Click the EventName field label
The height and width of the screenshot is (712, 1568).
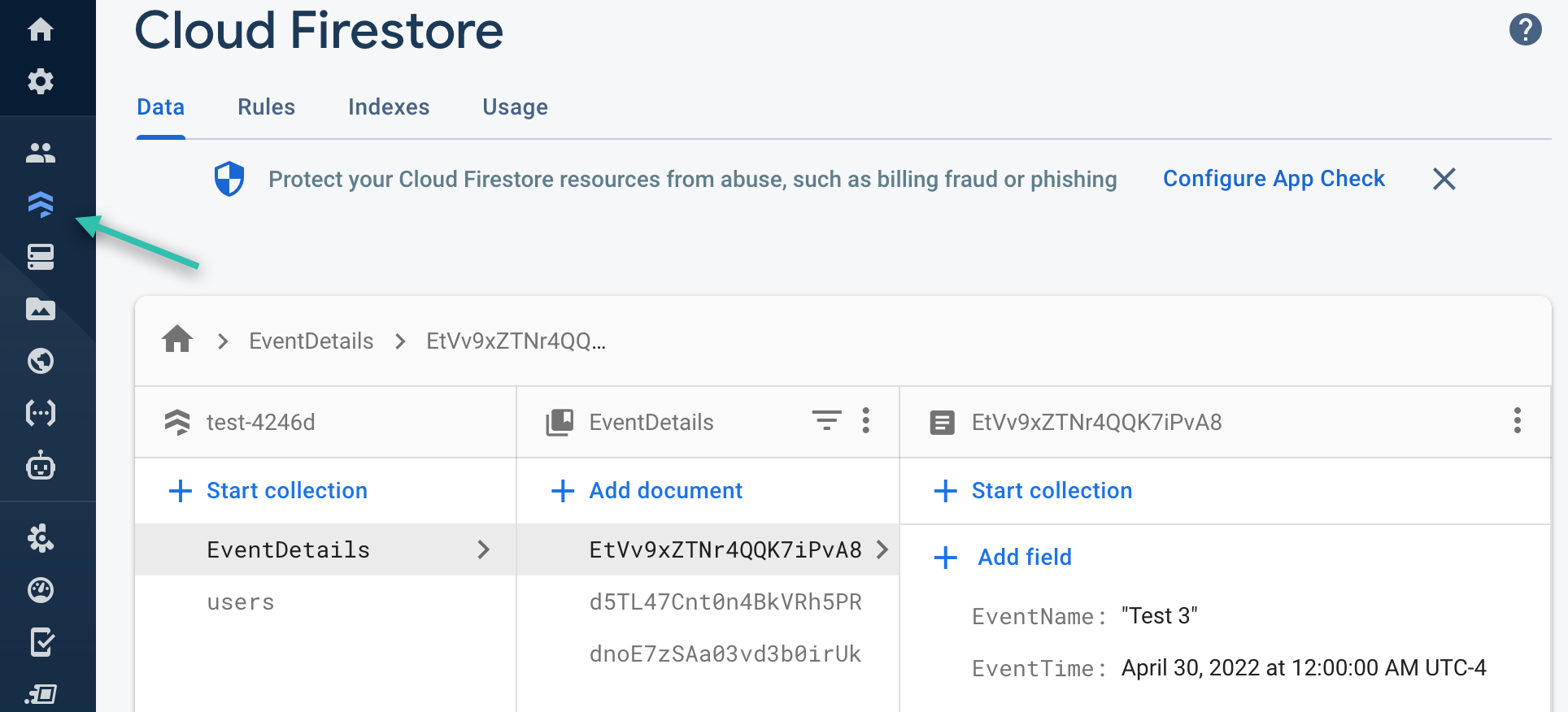click(1039, 617)
